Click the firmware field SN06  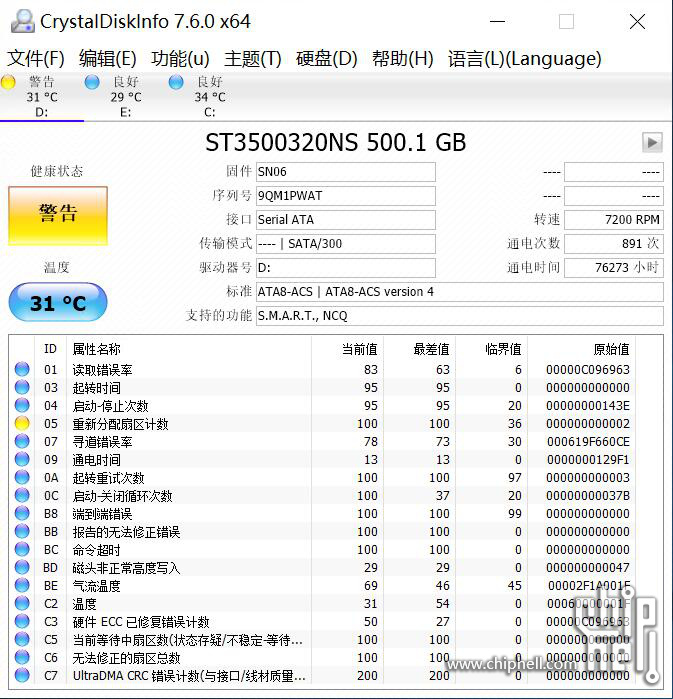point(345,172)
